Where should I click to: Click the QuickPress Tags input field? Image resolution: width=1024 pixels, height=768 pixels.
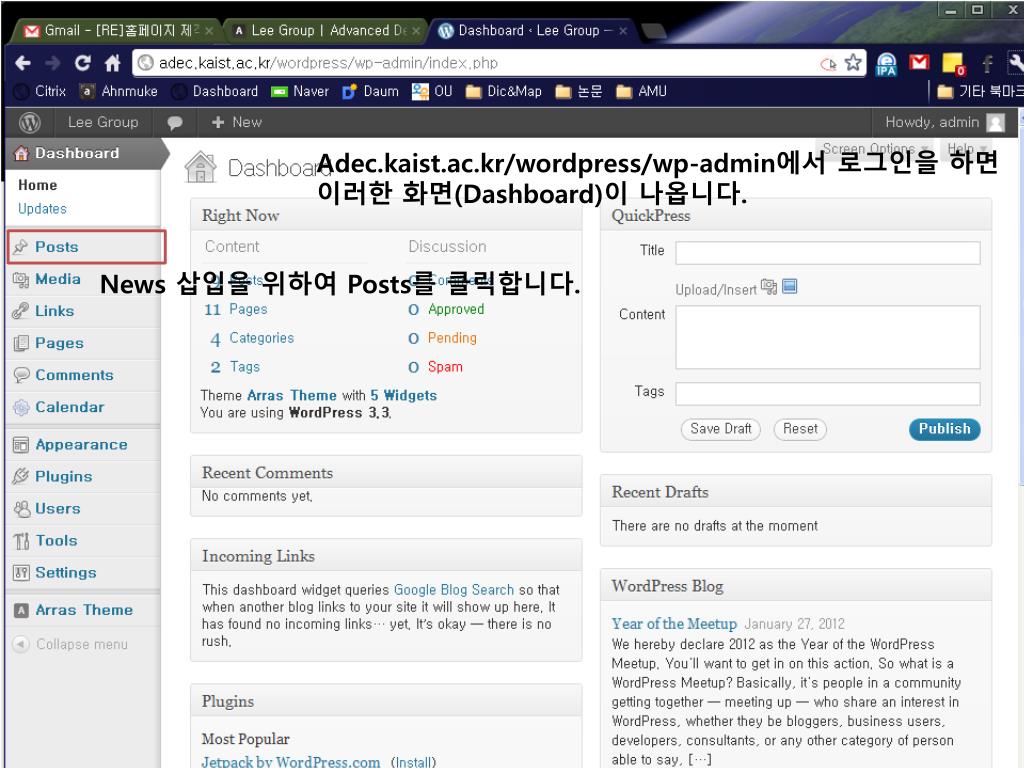click(828, 394)
